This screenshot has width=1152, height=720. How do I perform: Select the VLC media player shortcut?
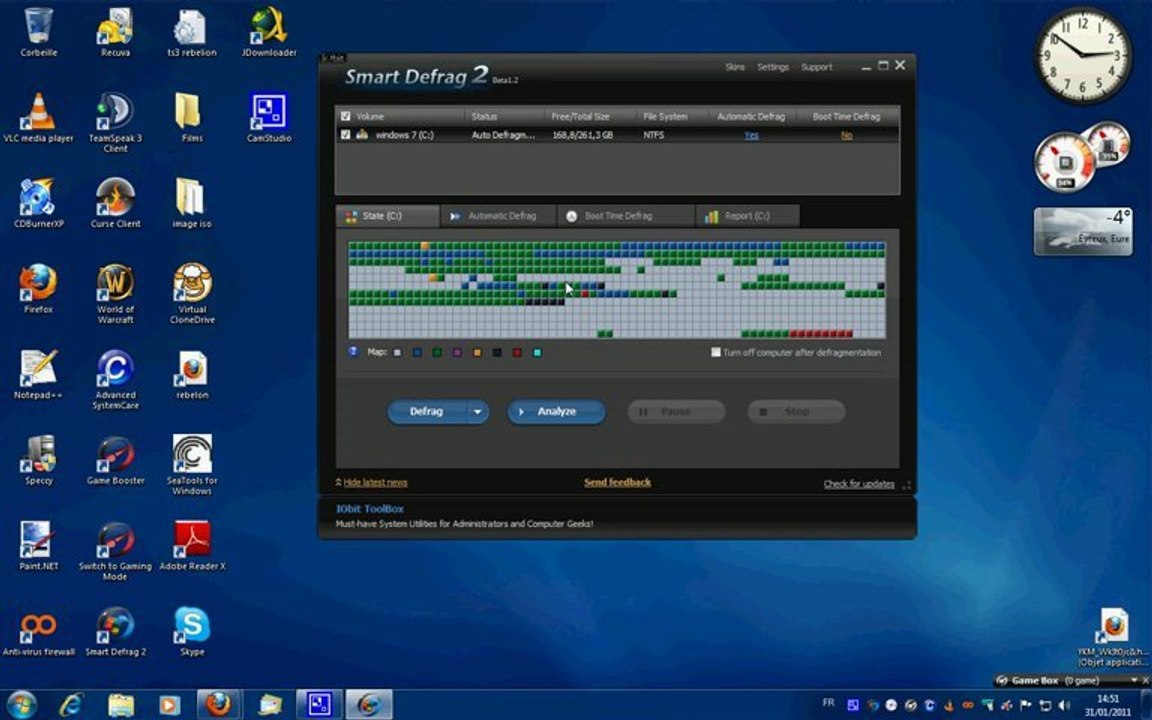pos(38,118)
